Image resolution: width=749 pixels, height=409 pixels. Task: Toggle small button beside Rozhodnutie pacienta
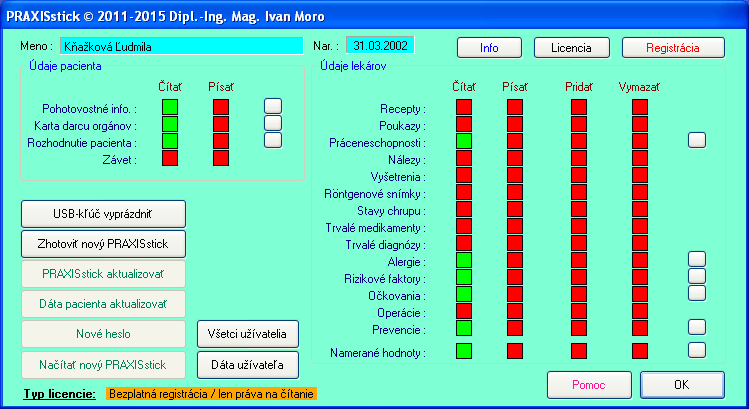coord(273,140)
